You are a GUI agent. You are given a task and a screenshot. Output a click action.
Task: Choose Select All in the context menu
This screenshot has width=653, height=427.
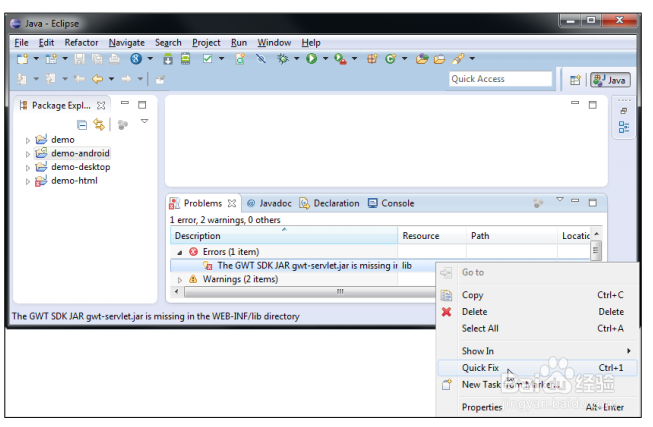[537, 328]
